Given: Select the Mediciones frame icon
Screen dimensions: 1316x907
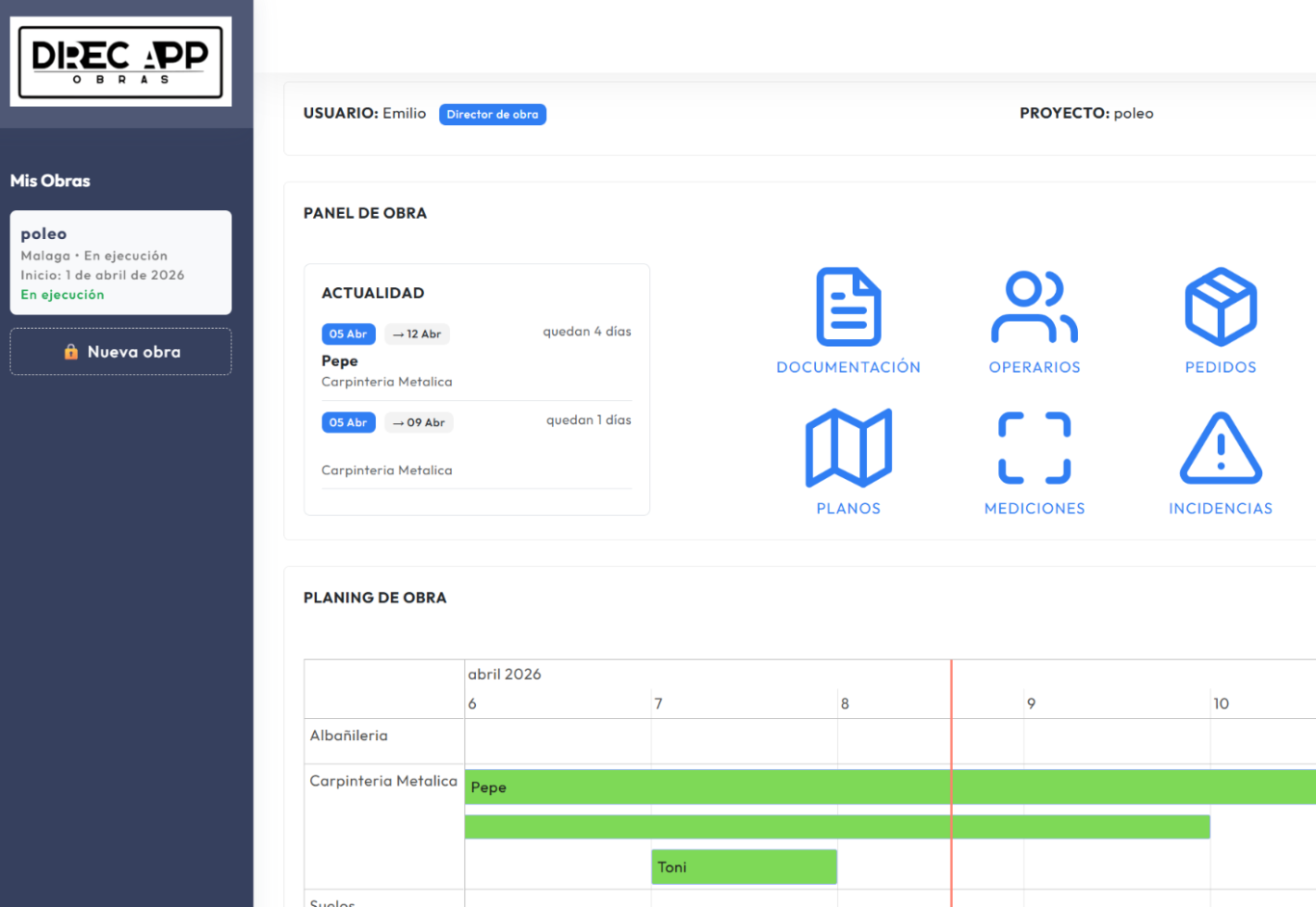Looking at the screenshot, I should (x=1034, y=448).
